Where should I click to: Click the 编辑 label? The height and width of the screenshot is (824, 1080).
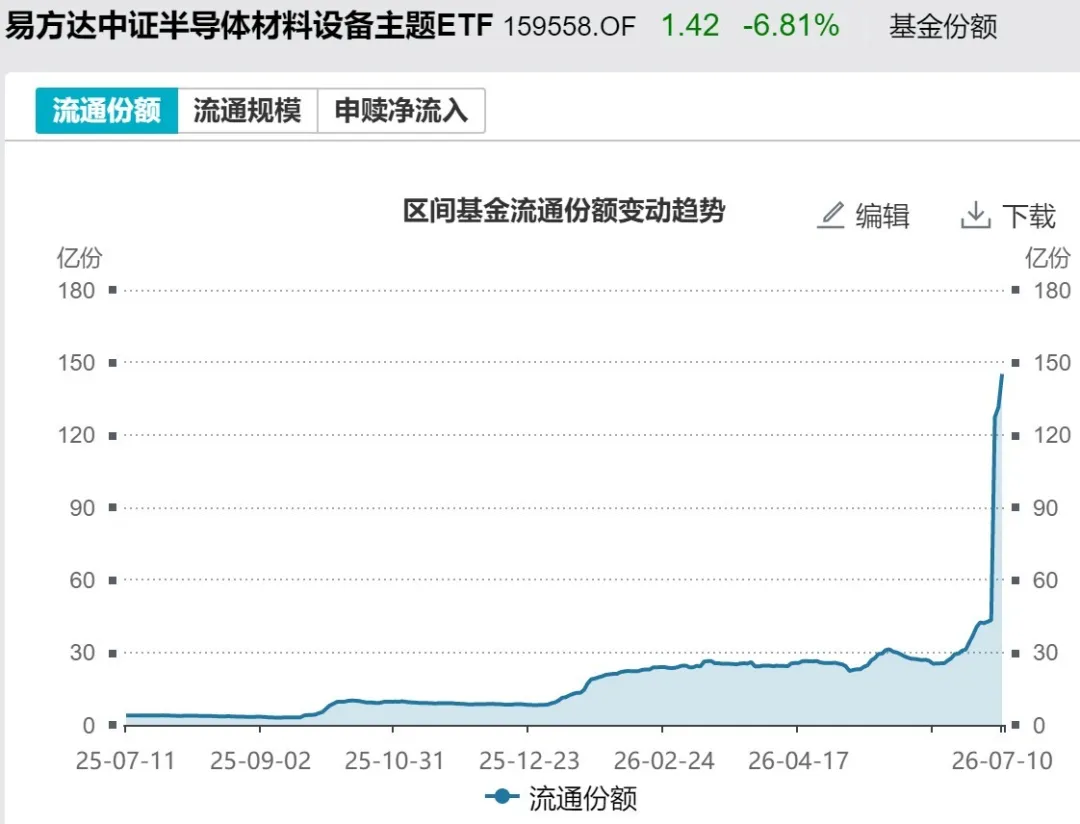pos(883,216)
